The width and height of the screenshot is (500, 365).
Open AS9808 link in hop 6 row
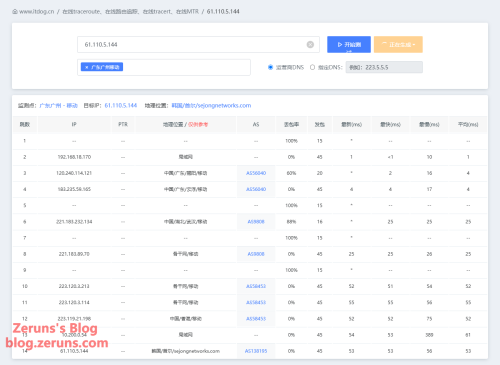256,222
